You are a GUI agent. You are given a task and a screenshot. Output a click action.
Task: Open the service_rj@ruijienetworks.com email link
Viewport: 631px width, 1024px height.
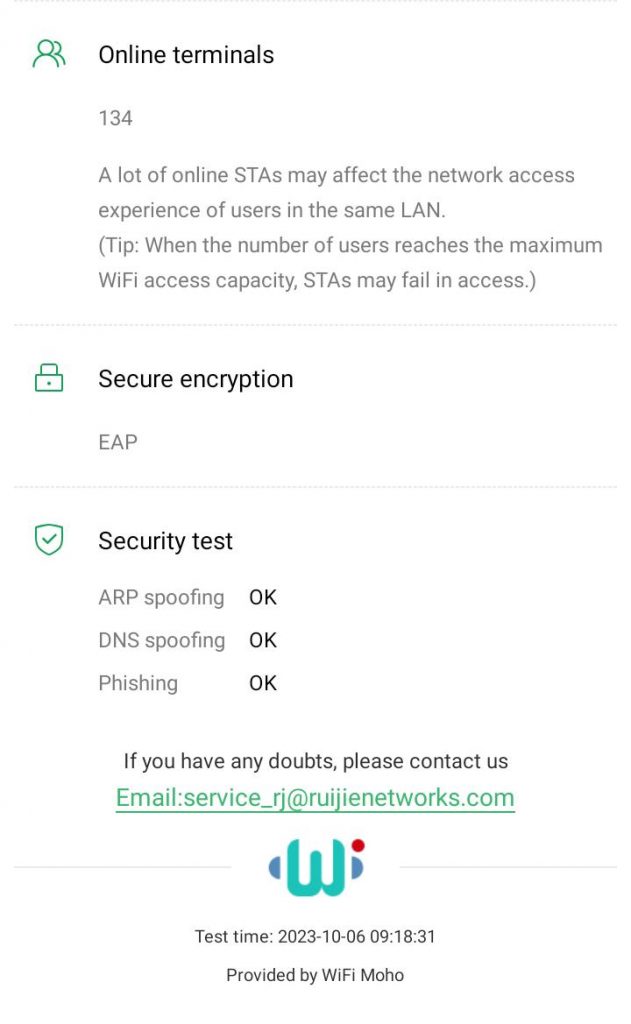pos(315,798)
